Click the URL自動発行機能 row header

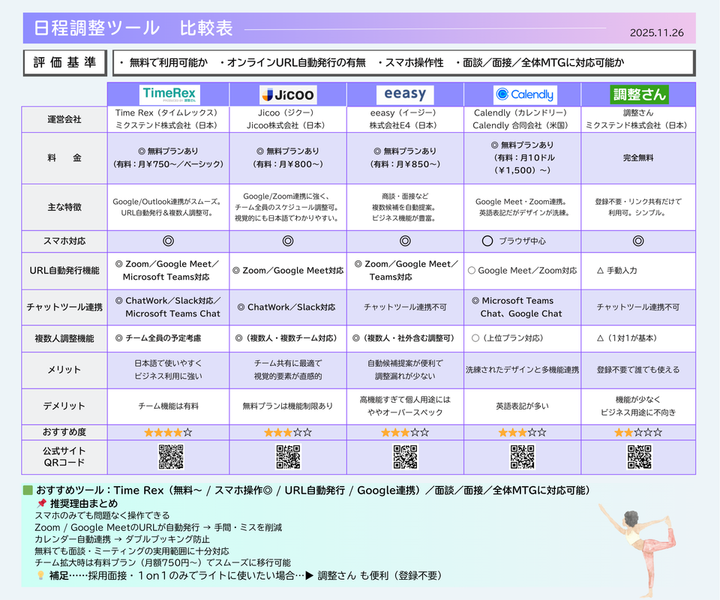point(64,270)
